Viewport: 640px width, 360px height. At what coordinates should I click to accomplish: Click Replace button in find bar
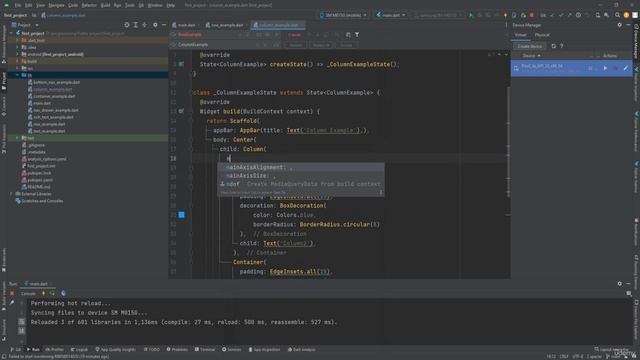click(296, 45)
